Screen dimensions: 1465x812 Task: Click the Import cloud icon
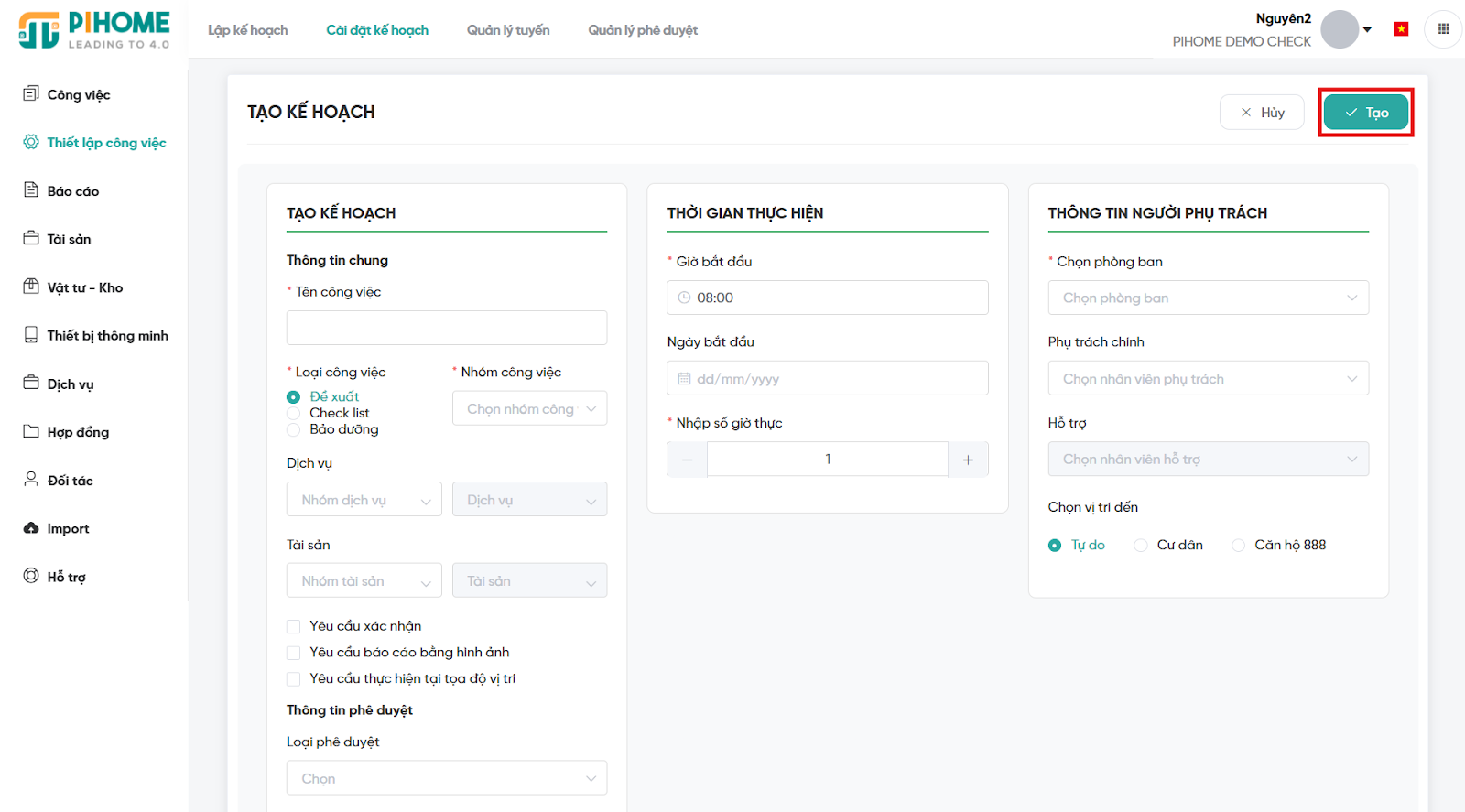pyautogui.click(x=31, y=528)
